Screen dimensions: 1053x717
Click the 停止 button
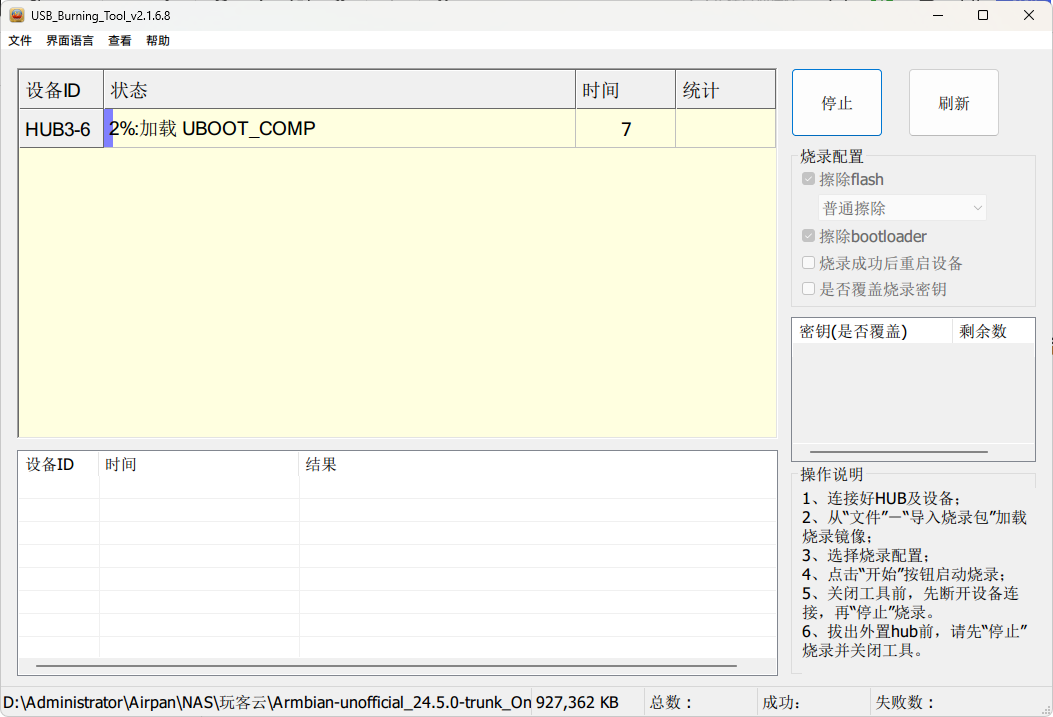pos(836,103)
